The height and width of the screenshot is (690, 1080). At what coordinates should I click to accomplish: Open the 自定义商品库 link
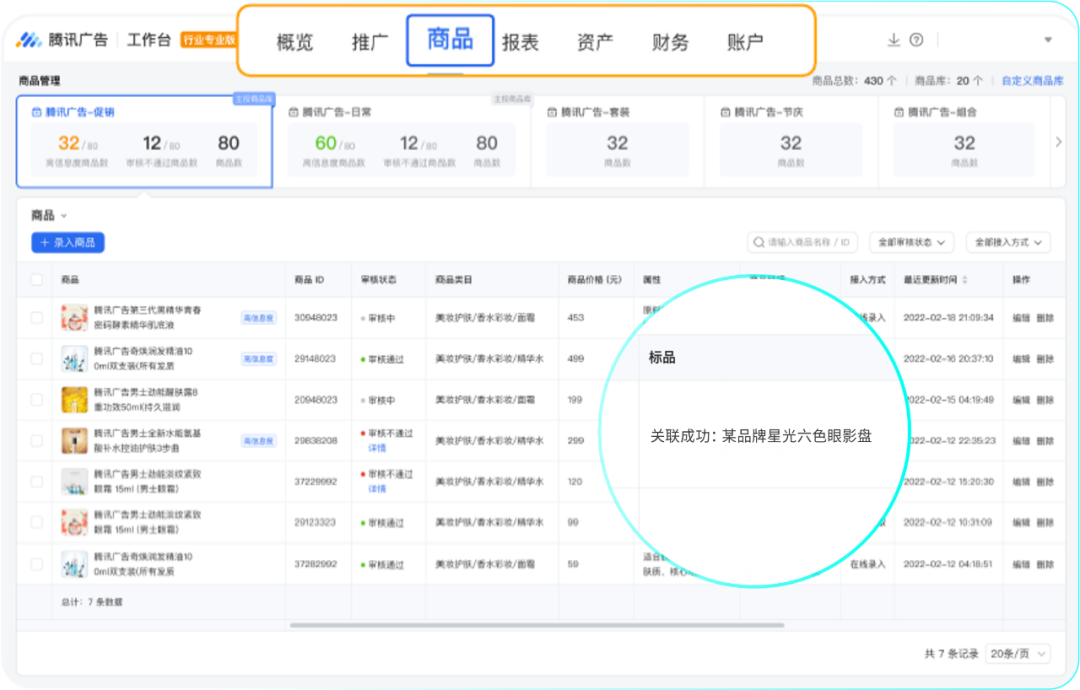pos(1032,81)
